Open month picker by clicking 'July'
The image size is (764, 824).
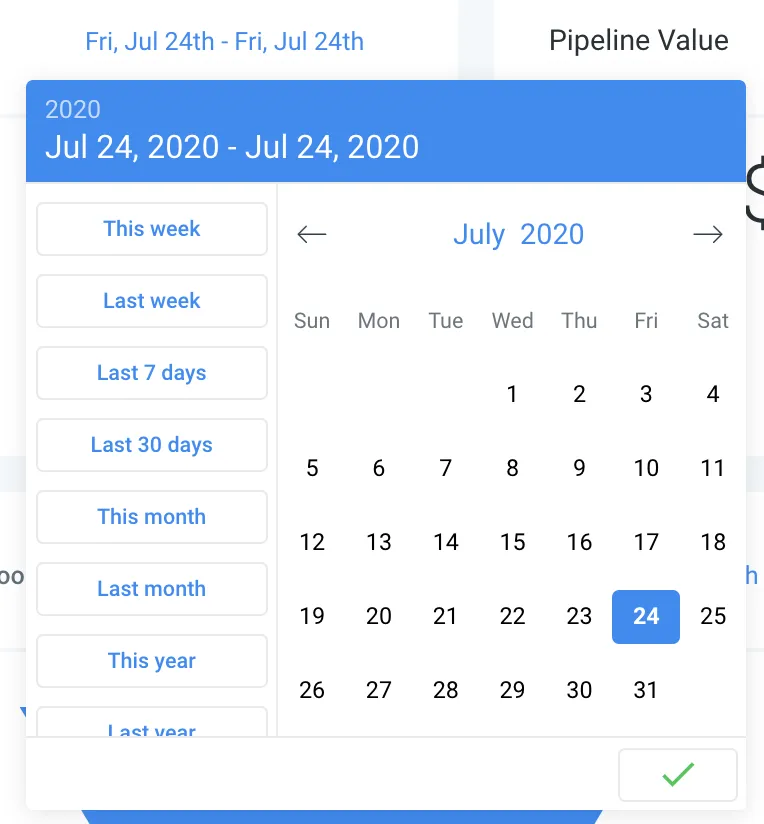pos(479,235)
